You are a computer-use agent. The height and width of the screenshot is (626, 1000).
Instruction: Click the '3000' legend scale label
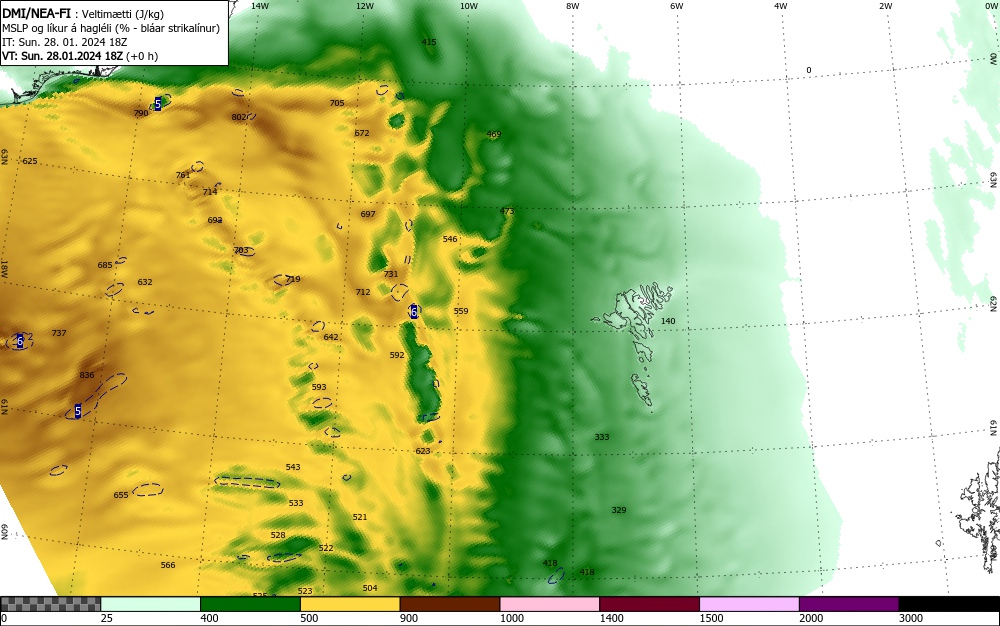coord(911,618)
